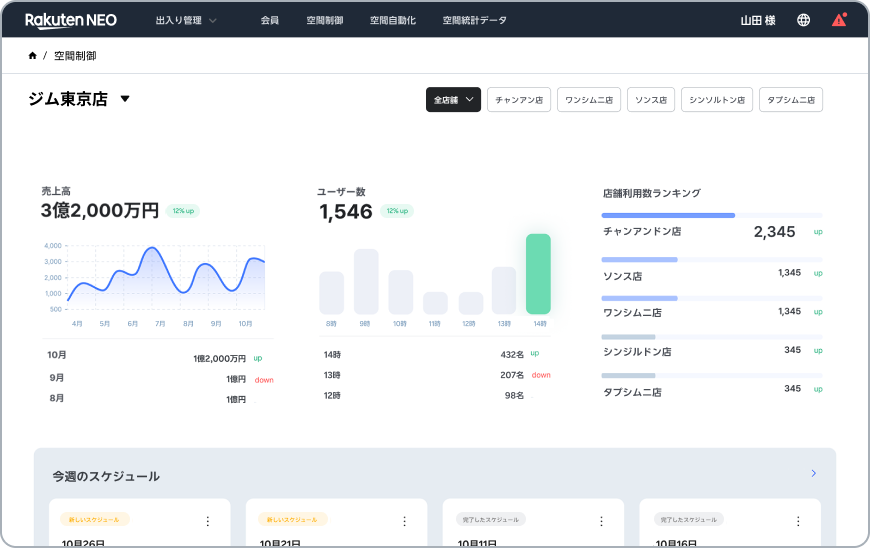Click the Rakuten NEO logo

click(x=71, y=20)
